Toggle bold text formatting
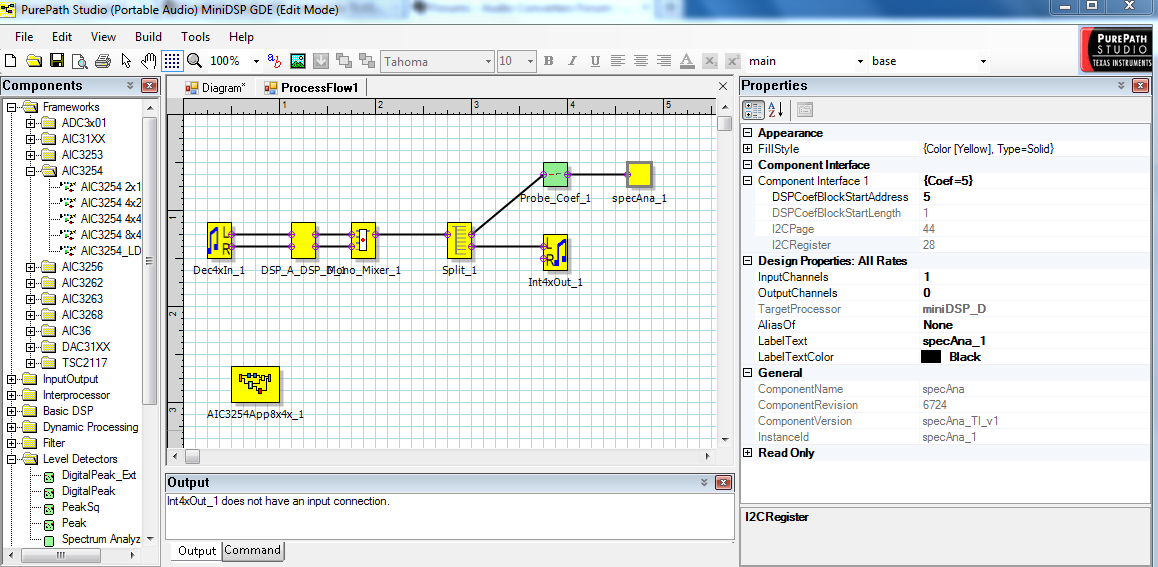 click(x=549, y=61)
